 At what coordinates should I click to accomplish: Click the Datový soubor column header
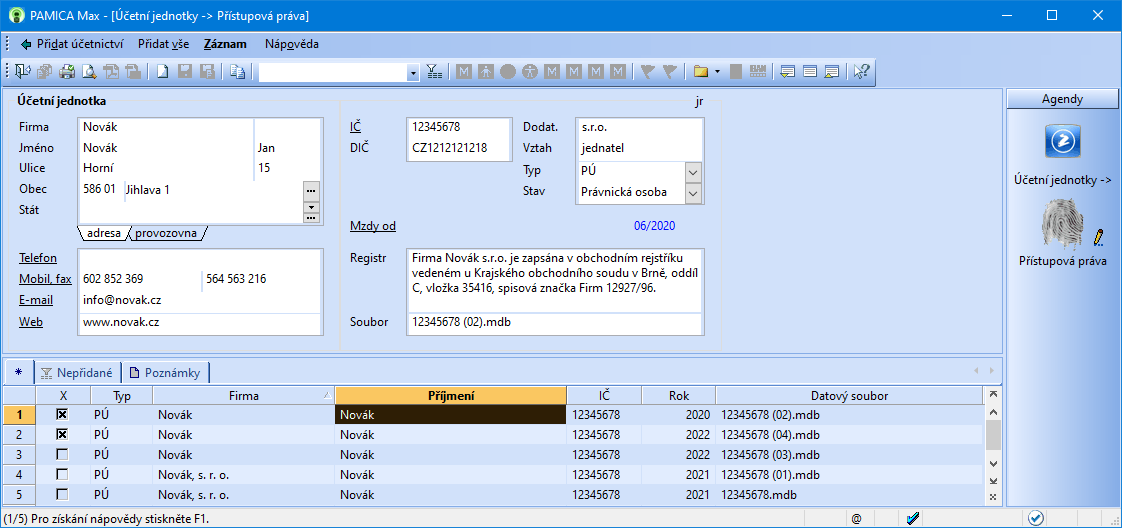point(849,395)
